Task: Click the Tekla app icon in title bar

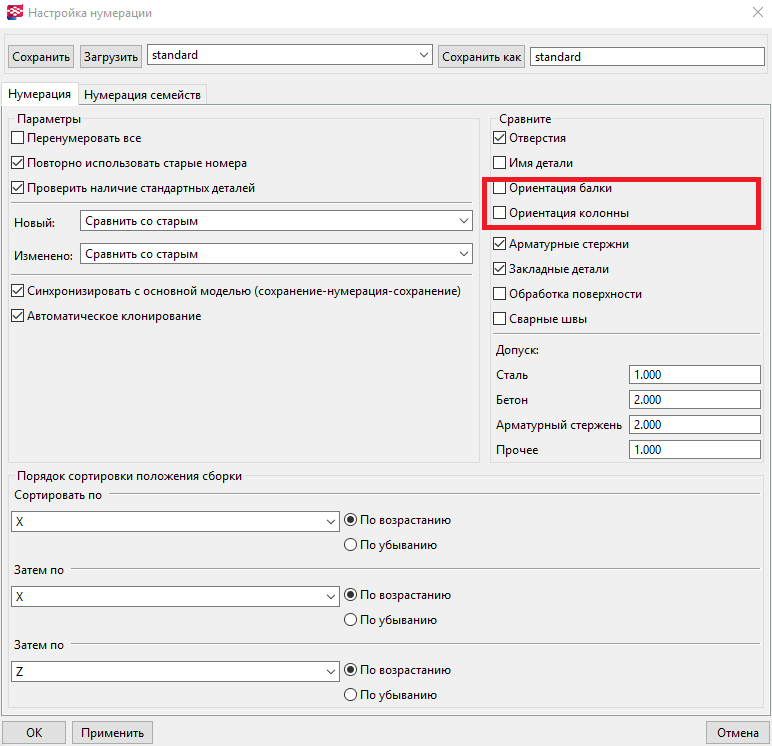Action: point(13,14)
